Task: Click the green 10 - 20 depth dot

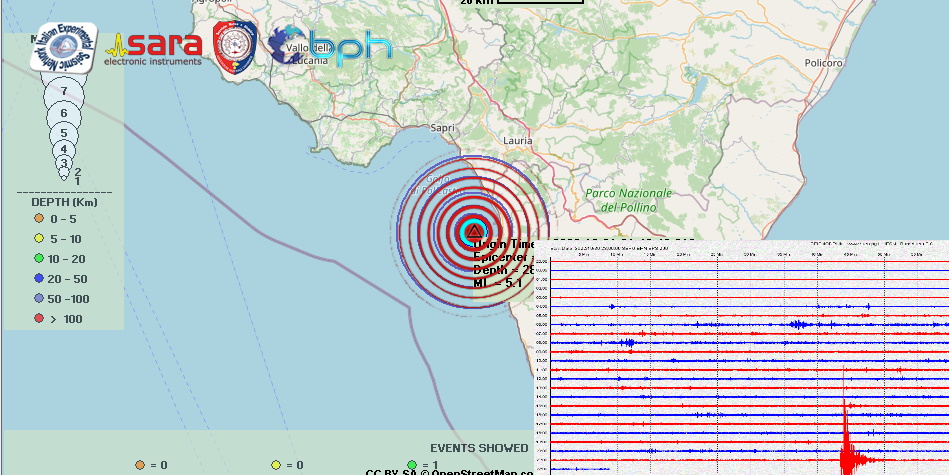Action: click(38, 259)
